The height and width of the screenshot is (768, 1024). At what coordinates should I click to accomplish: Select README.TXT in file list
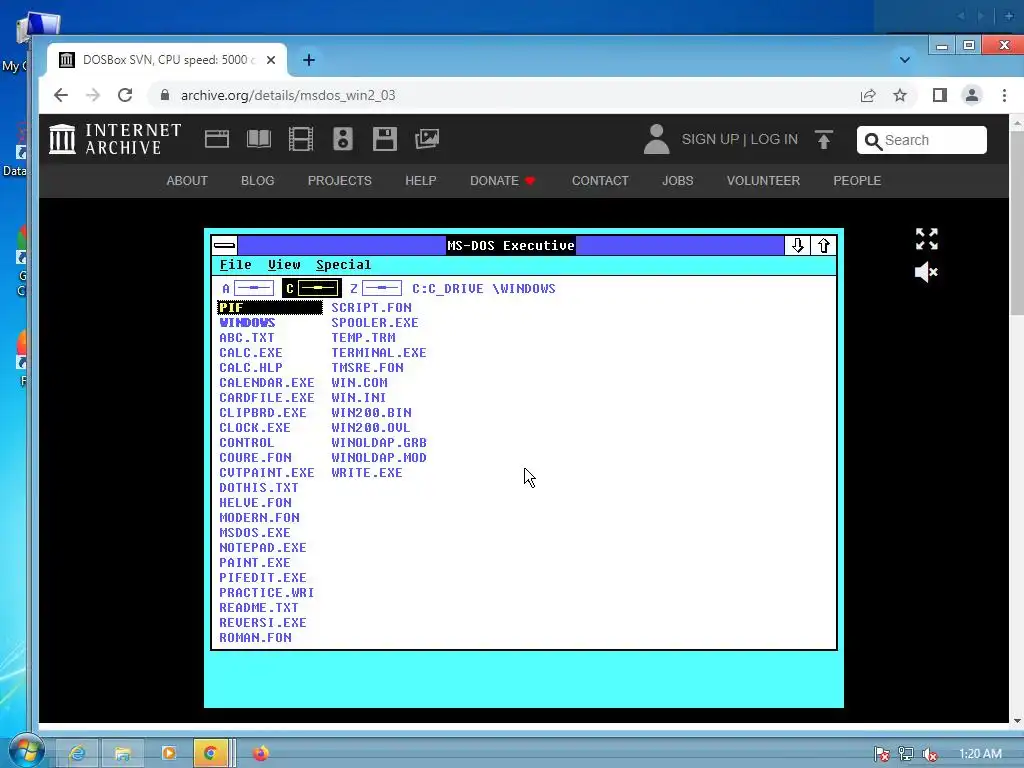(259, 608)
